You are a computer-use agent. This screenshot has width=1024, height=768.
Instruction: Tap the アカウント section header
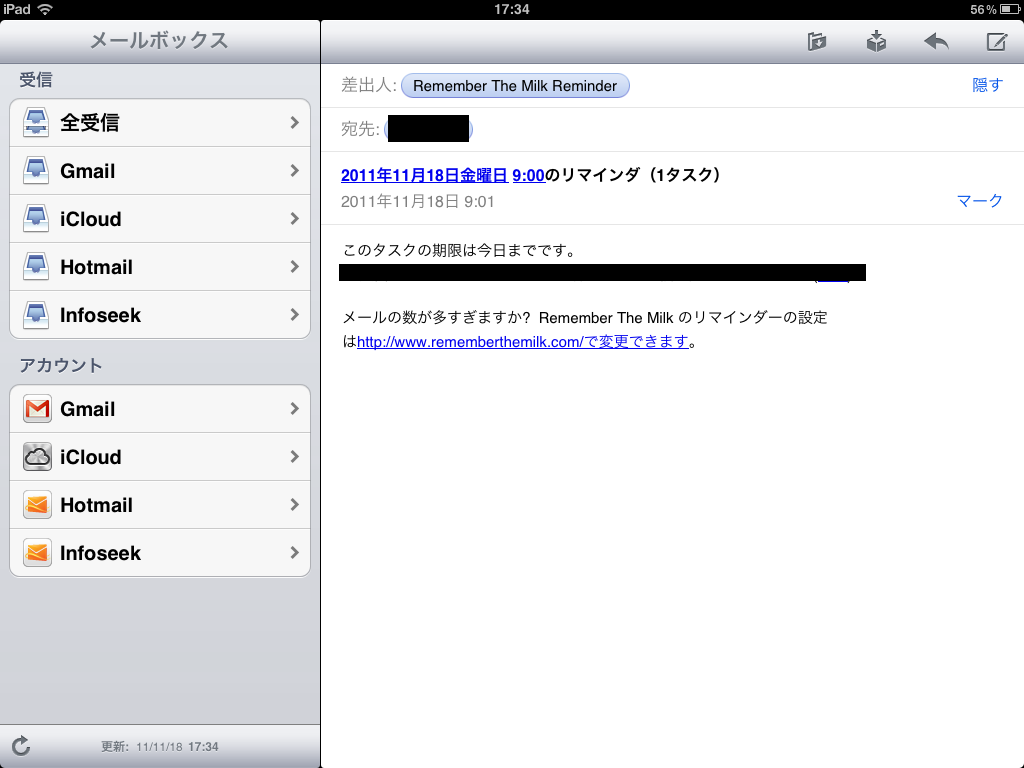(61, 365)
